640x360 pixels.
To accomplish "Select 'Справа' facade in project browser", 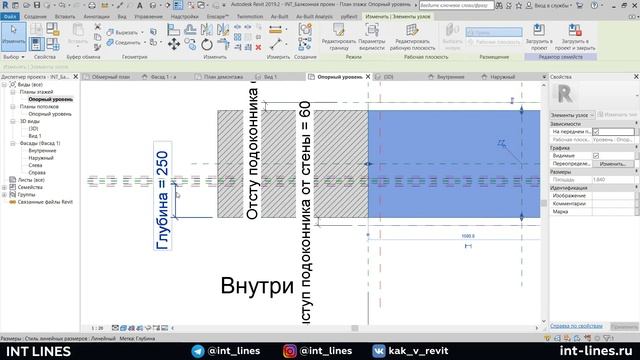I will tap(37, 173).
